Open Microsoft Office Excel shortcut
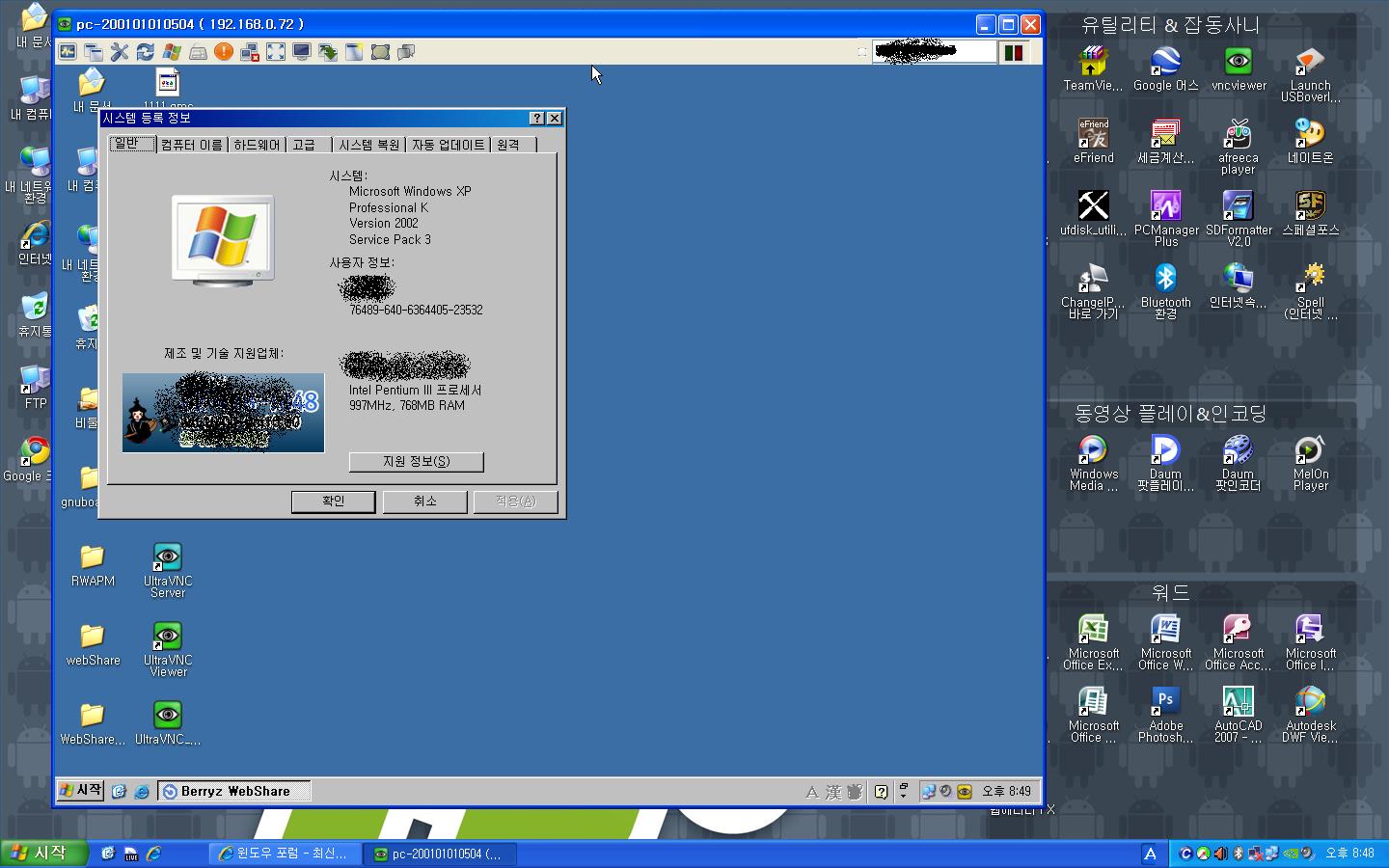This screenshot has height=868, width=1389. [1093, 642]
